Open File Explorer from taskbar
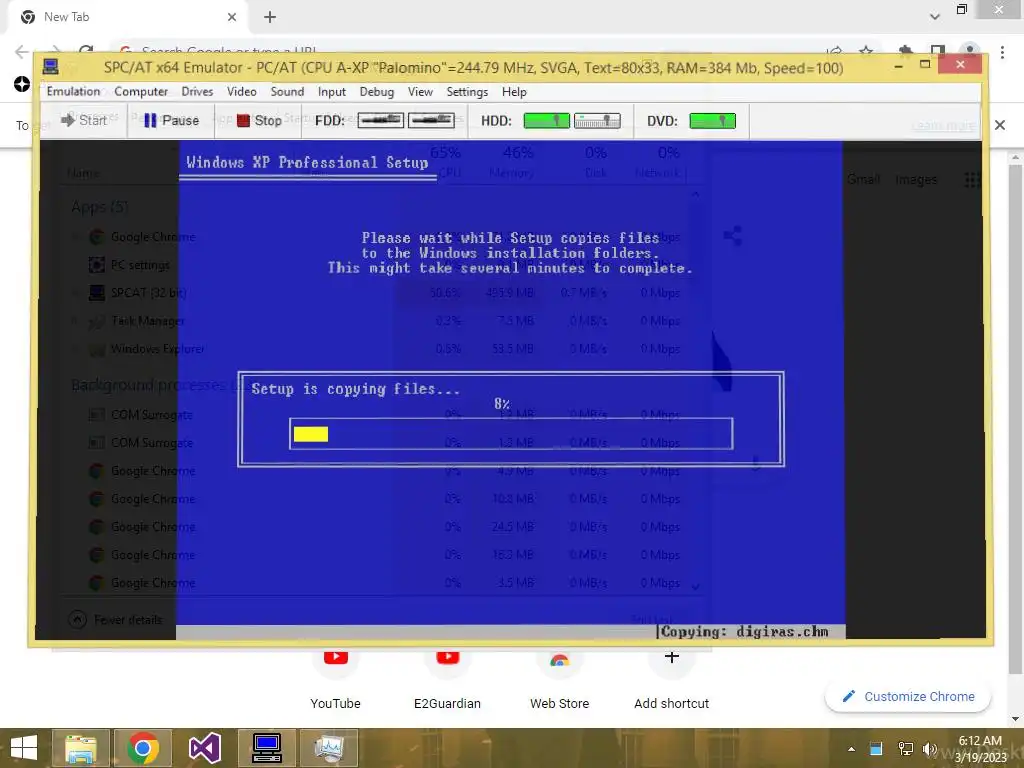 click(x=81, y=748)
